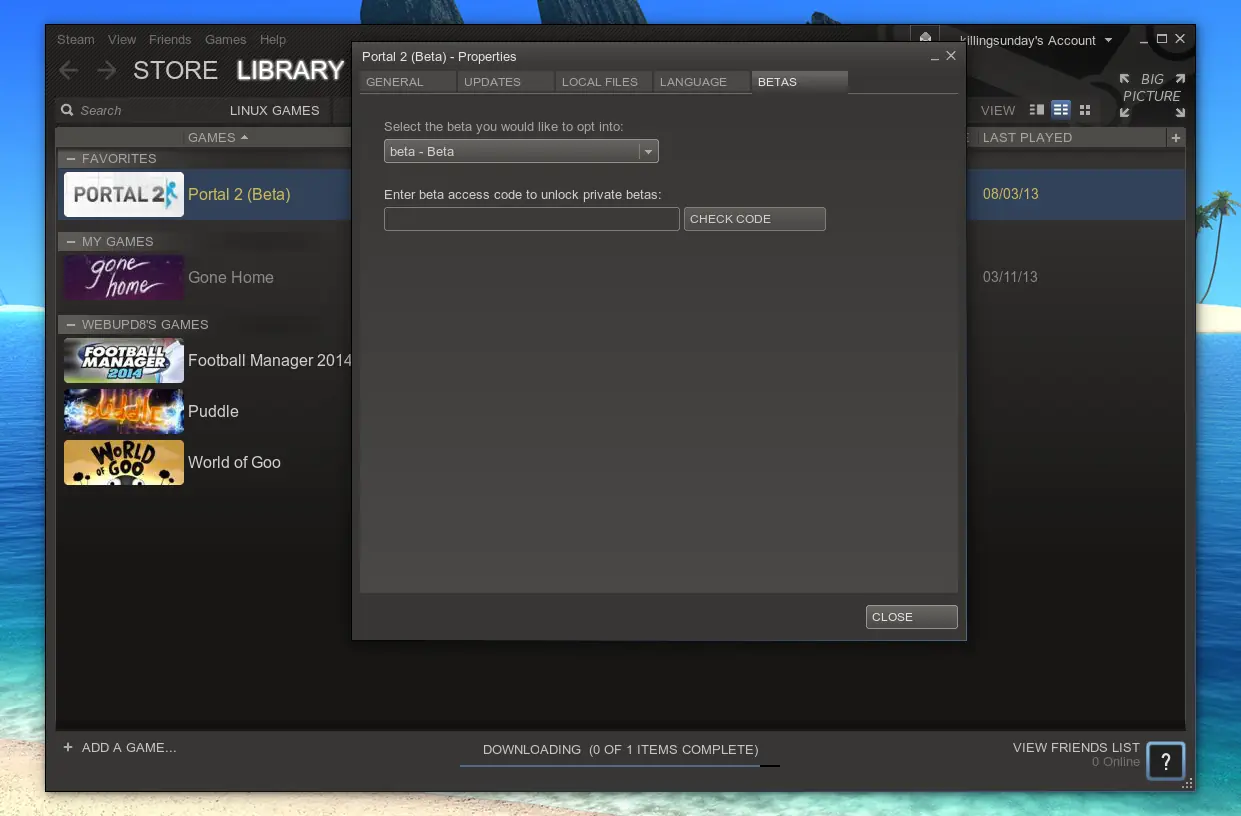This screenshot has width=1241, height=816.
Task: Collapse the Favorites category
Action: tap(72, 158)
